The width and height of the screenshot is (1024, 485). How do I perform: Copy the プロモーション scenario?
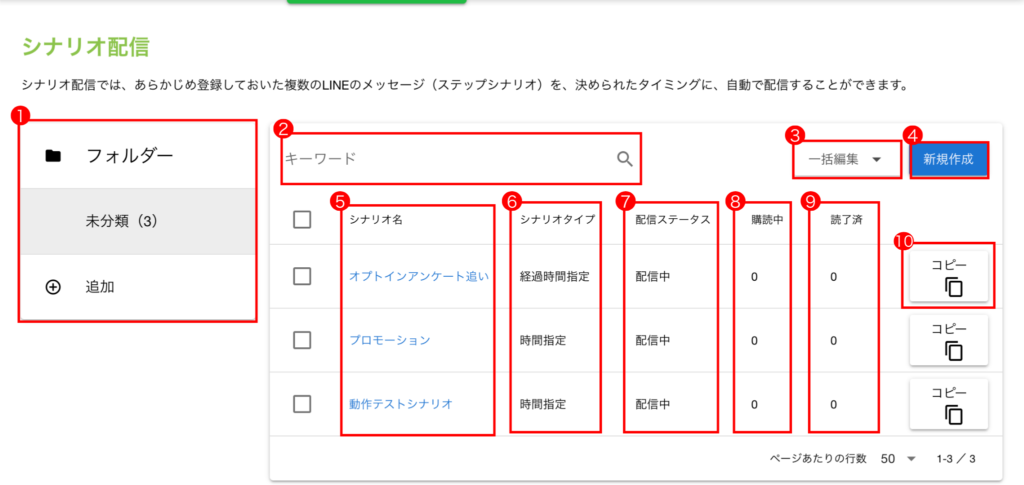(949, 340)
